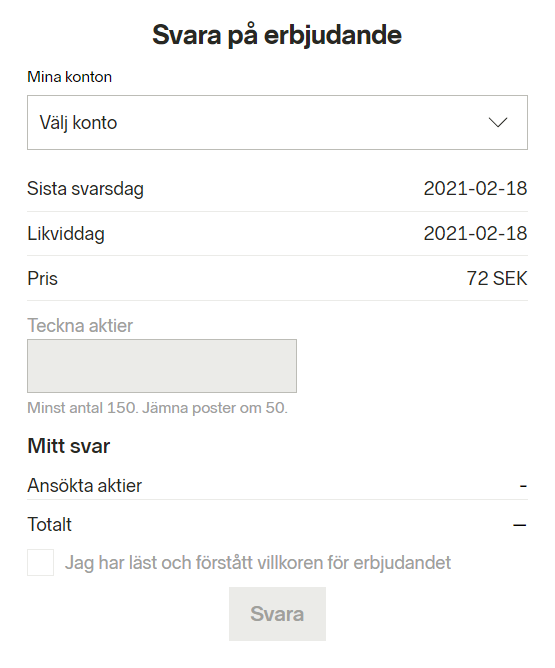
Task: Click the dash value beside Totalt
Action: click(x=520, y=525)
